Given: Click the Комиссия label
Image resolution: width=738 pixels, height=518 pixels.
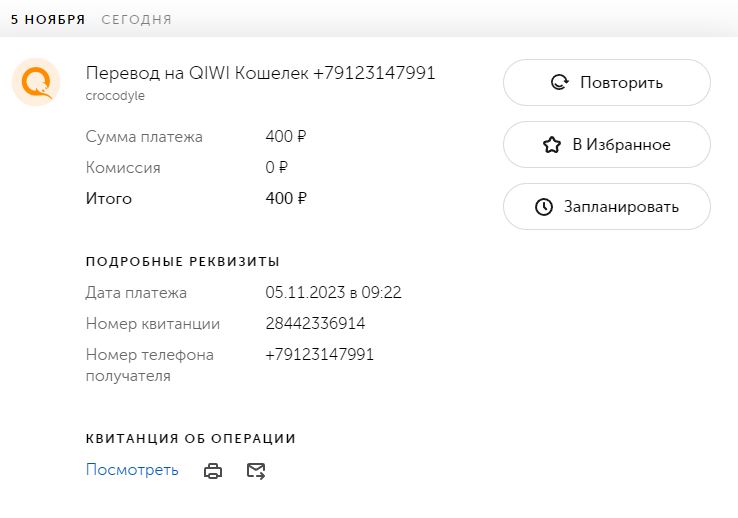Looking at the screenshot, I should pos(123,167).
